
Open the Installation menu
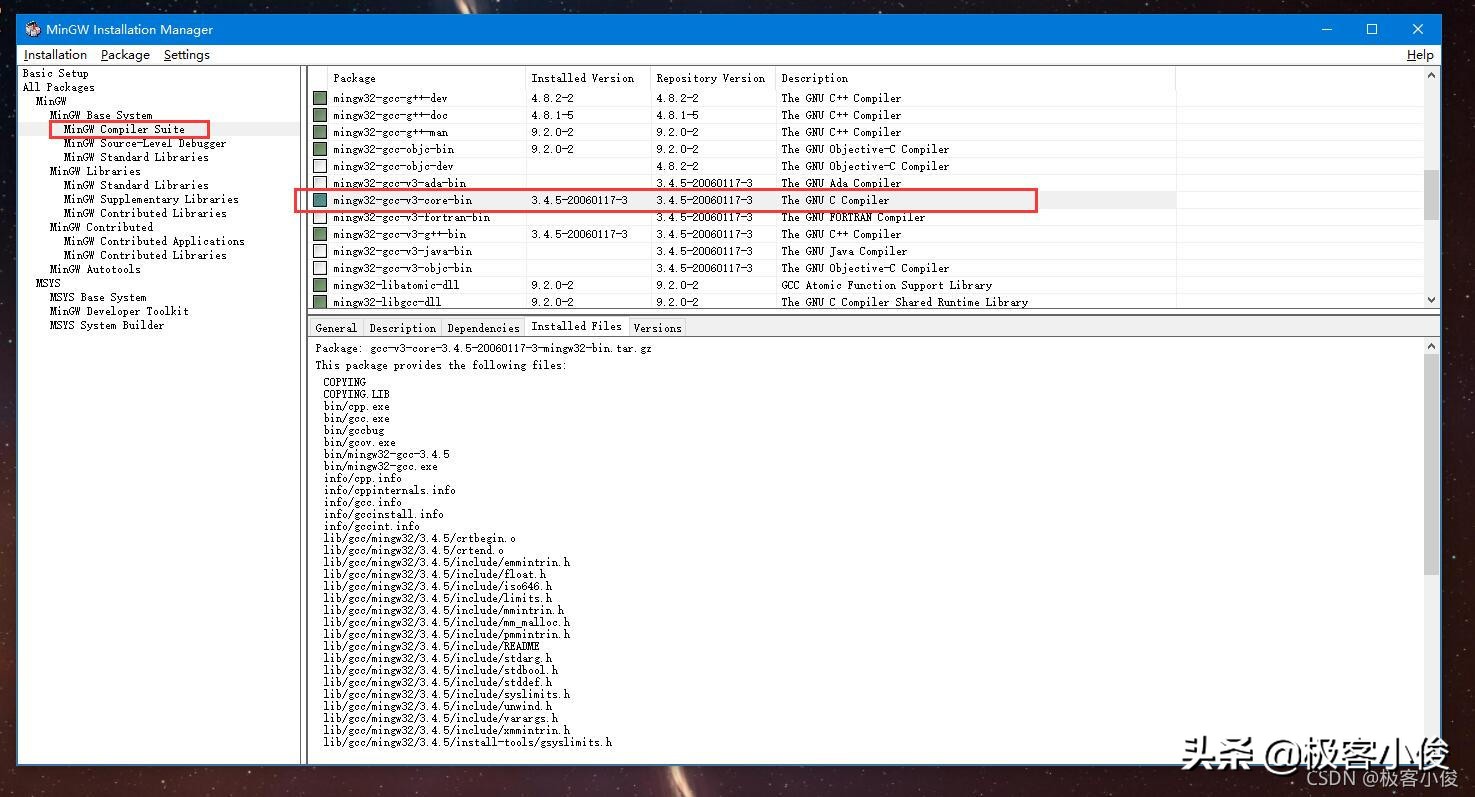(55, 55)
